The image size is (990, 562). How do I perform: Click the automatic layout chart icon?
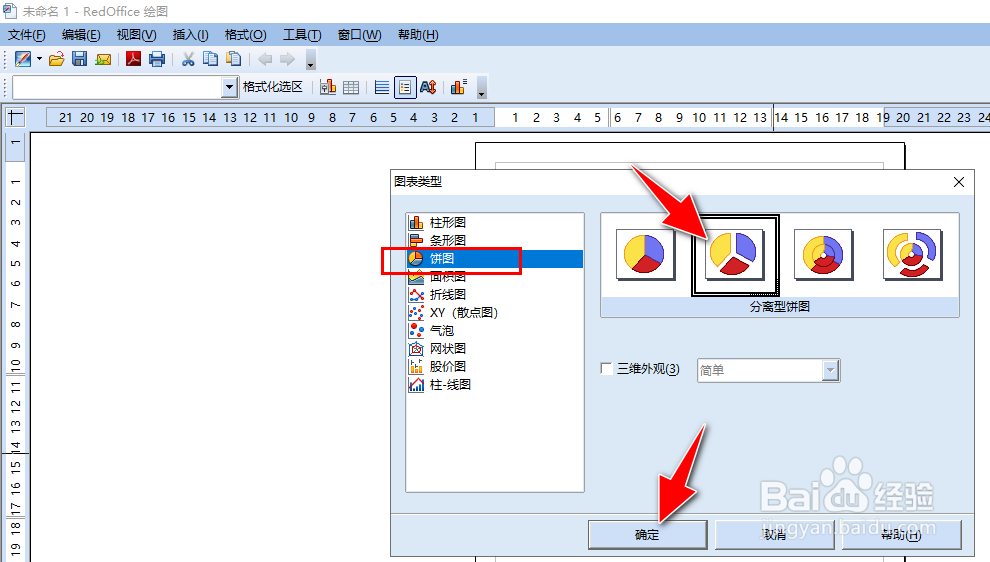pos(459,87)
